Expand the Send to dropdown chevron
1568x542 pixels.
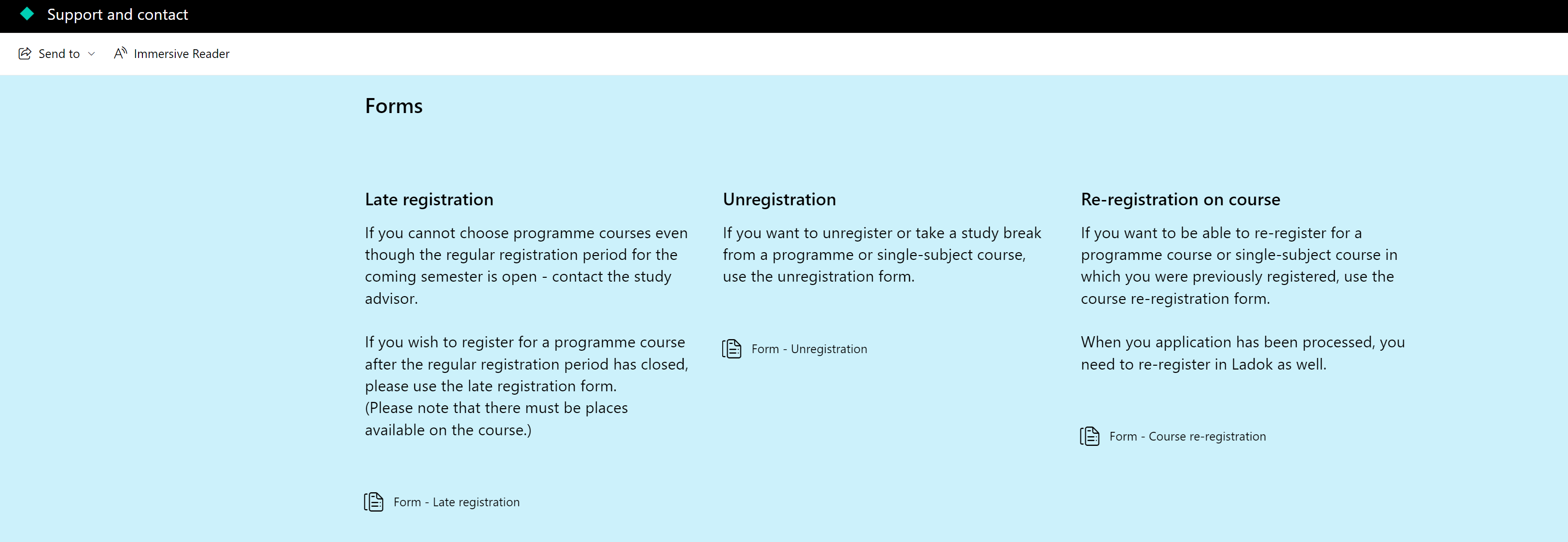[91, 54]
